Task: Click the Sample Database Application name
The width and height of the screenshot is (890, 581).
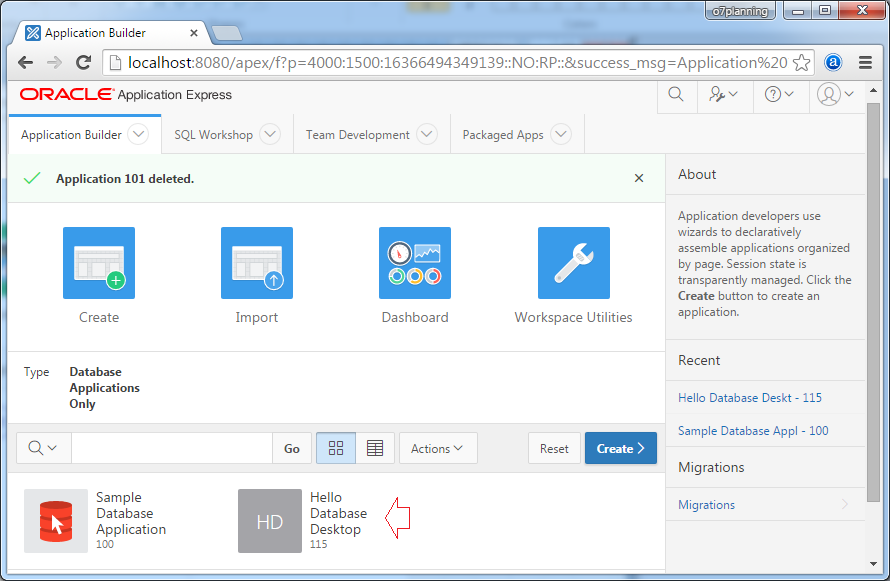Action: pyautogui.click(x=131, y=513)
